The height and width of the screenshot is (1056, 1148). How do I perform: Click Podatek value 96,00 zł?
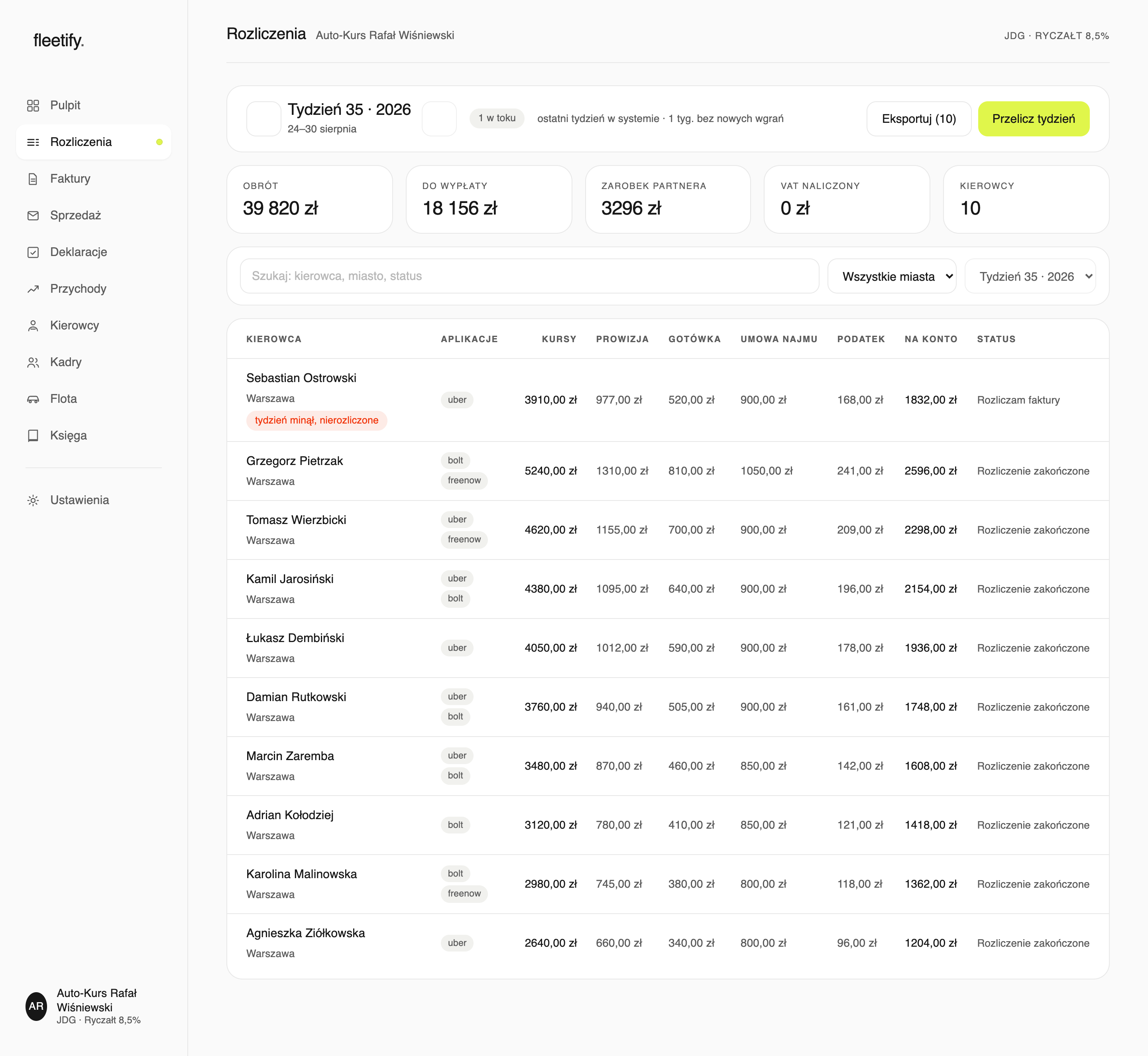point(857,944)
